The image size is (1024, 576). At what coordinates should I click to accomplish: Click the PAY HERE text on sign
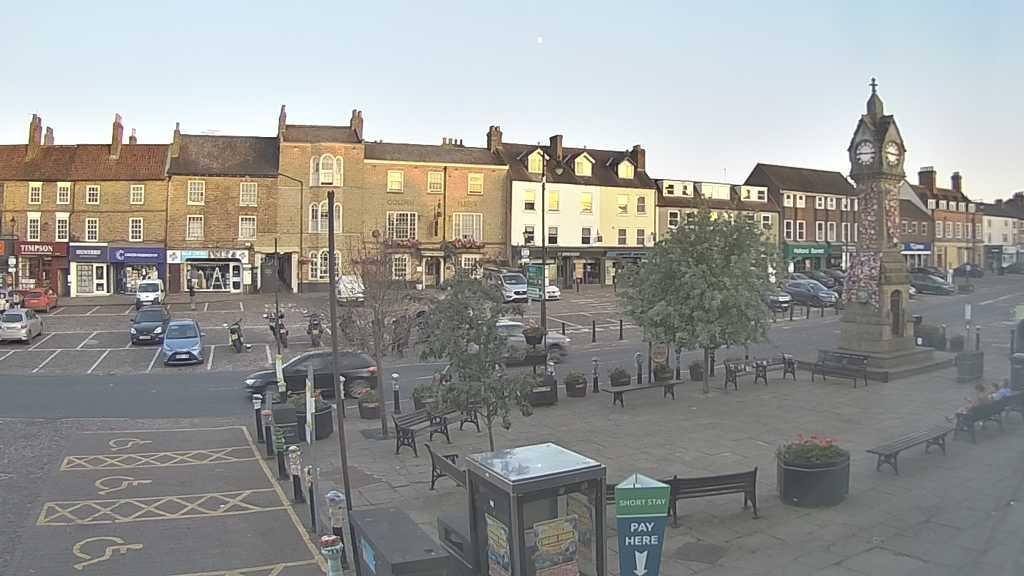click(x=642, y=534)
